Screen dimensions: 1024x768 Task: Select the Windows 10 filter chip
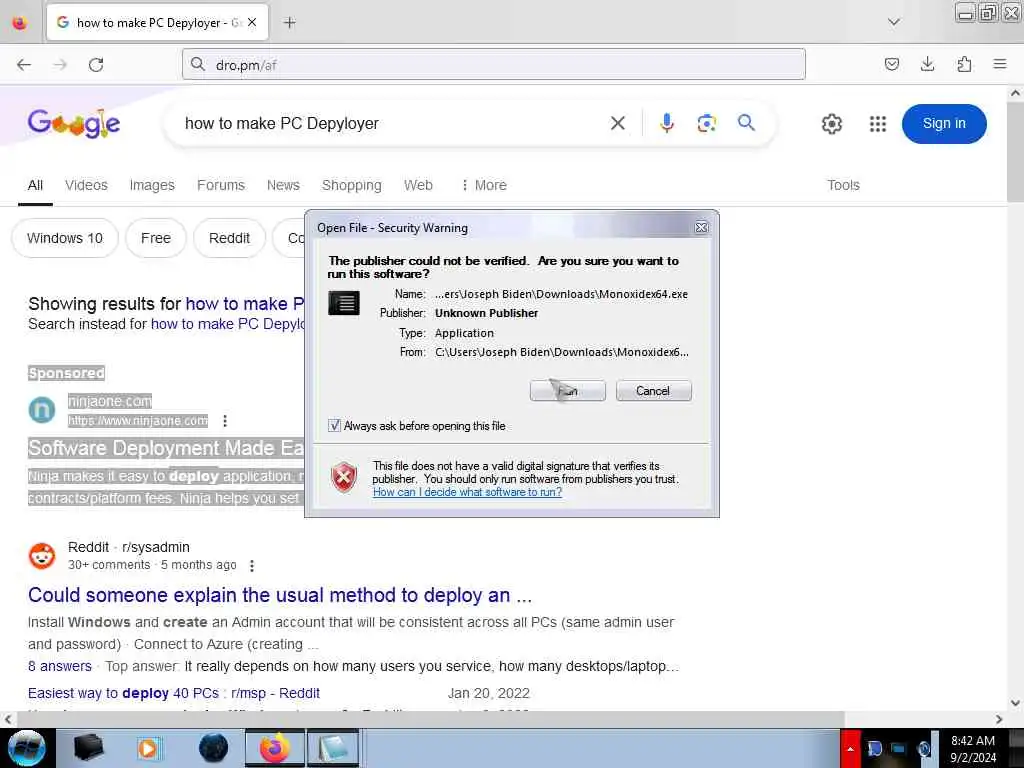click(65, 238)
